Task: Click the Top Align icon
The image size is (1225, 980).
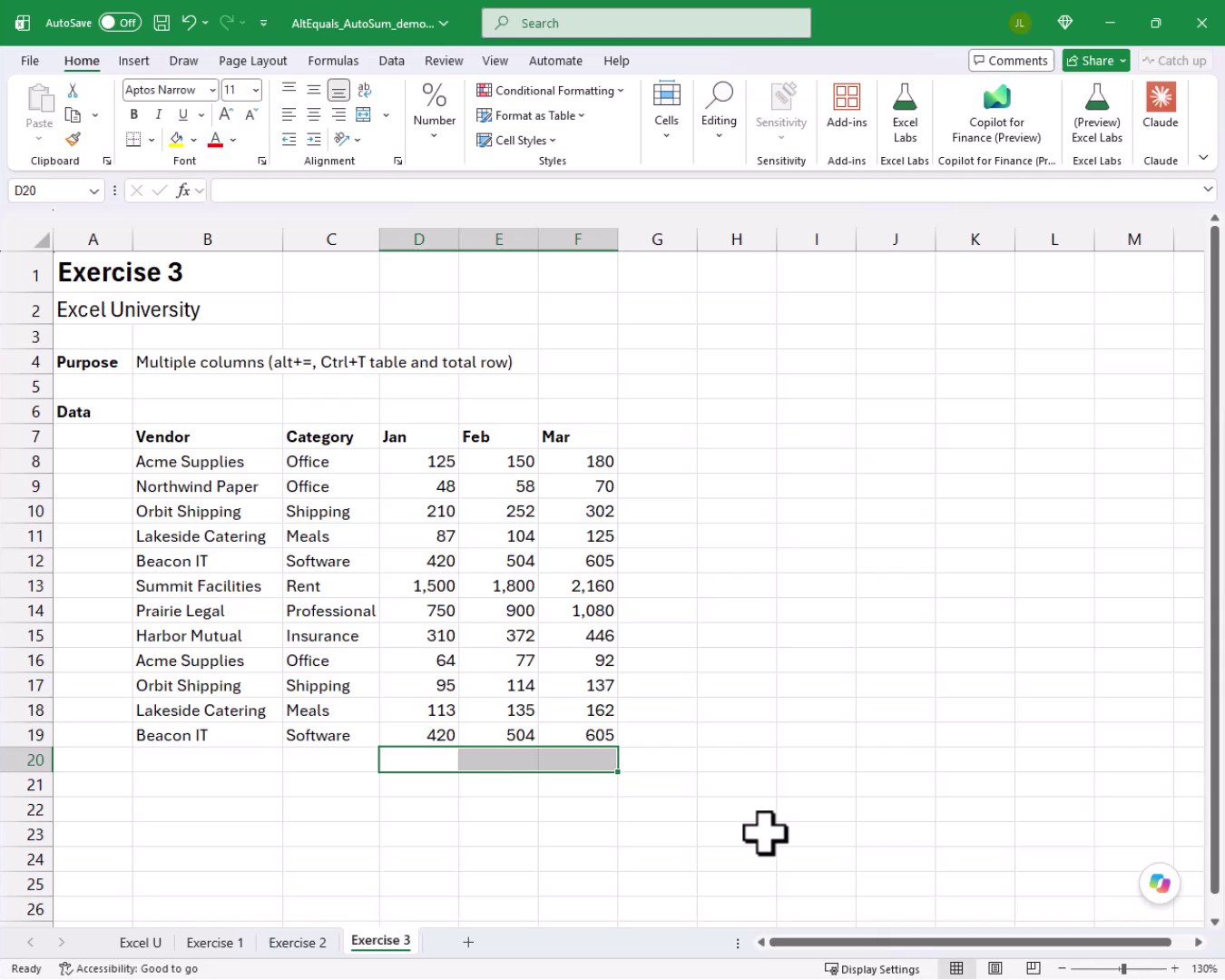Action: coord(289,90)
